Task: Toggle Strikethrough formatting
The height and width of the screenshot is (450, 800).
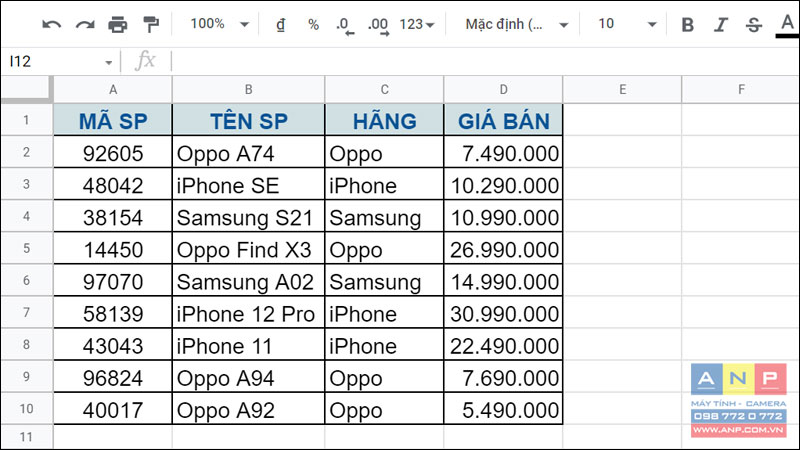Action: click(x=754, y=24)
